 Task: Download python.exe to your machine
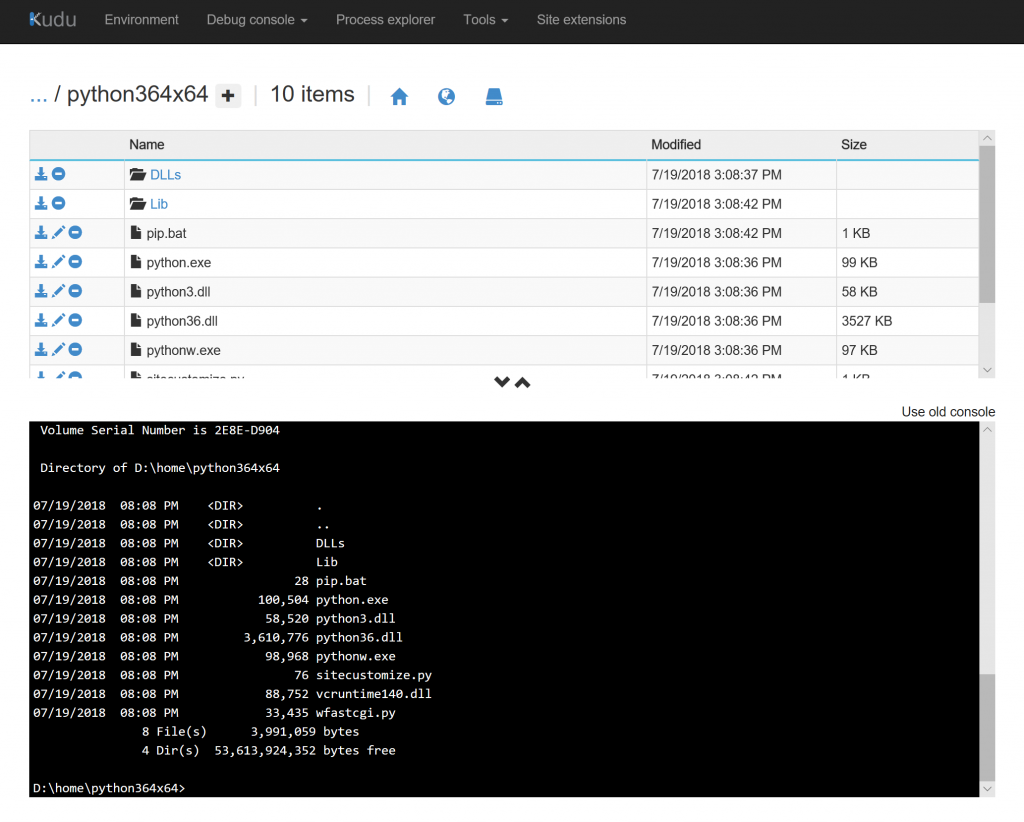(41, 261)
